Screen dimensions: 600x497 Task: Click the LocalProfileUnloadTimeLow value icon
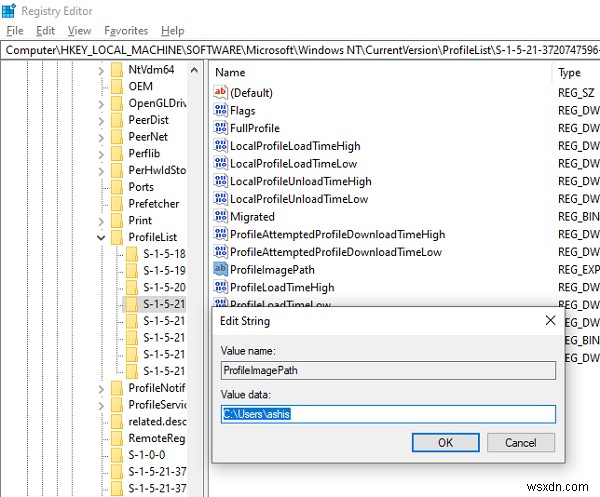tap(220, 199)
